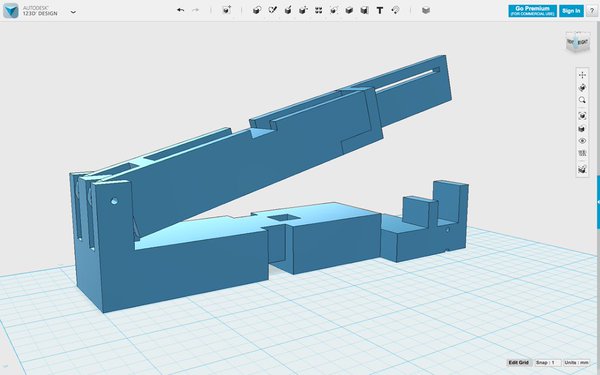The image size is (600, 375).
Task: Open the Primitives tool menu
Action: pos(257,10)
